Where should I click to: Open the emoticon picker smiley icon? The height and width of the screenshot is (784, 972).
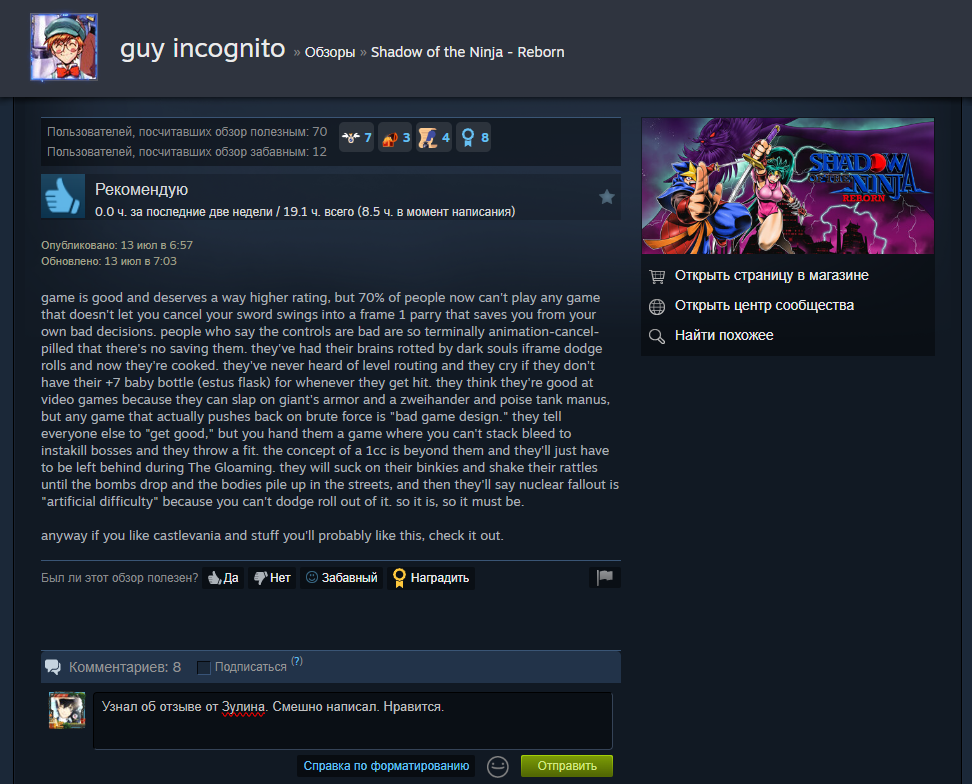click(498, 767)
